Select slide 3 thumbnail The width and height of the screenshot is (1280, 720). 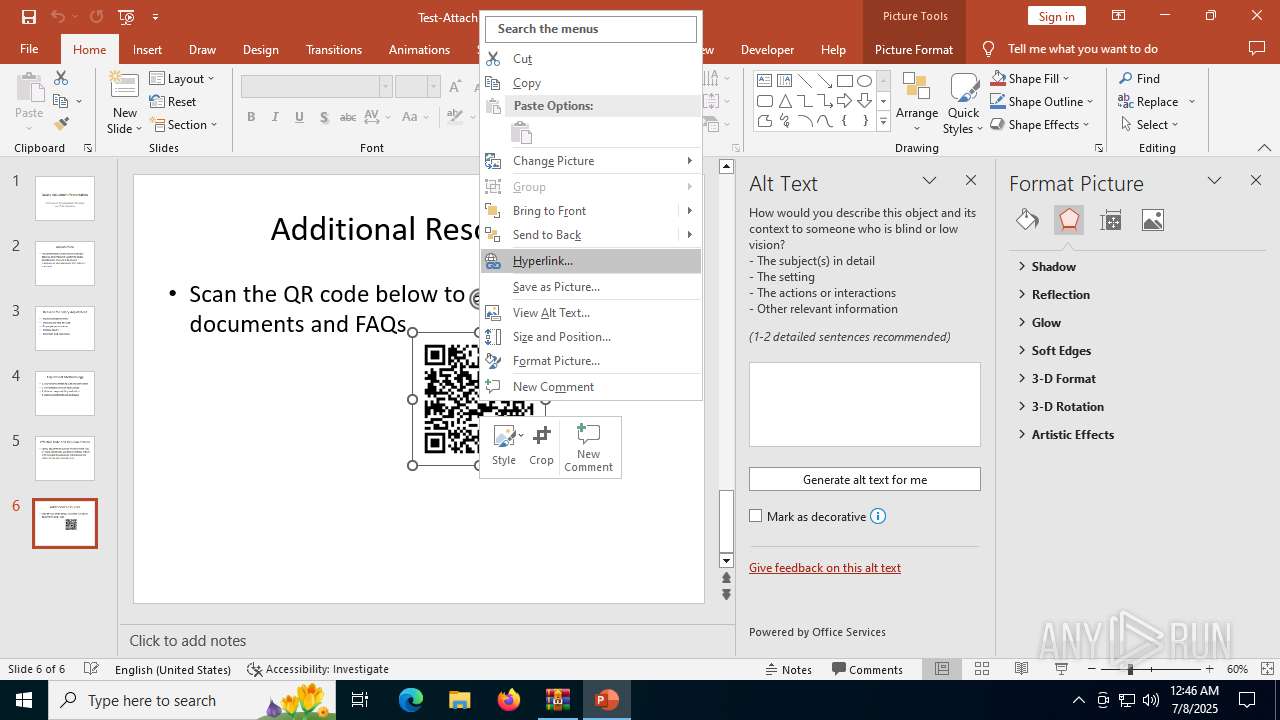coord(65,328)
